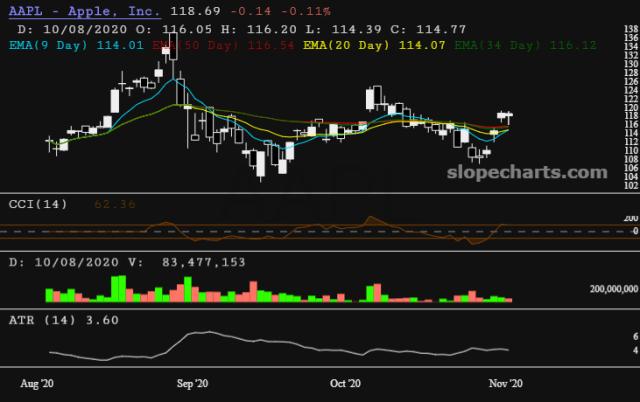Select the EMA(50 Day) 116.54 legend label
Viewport: 640px width, 402px height.
(223, 45)
